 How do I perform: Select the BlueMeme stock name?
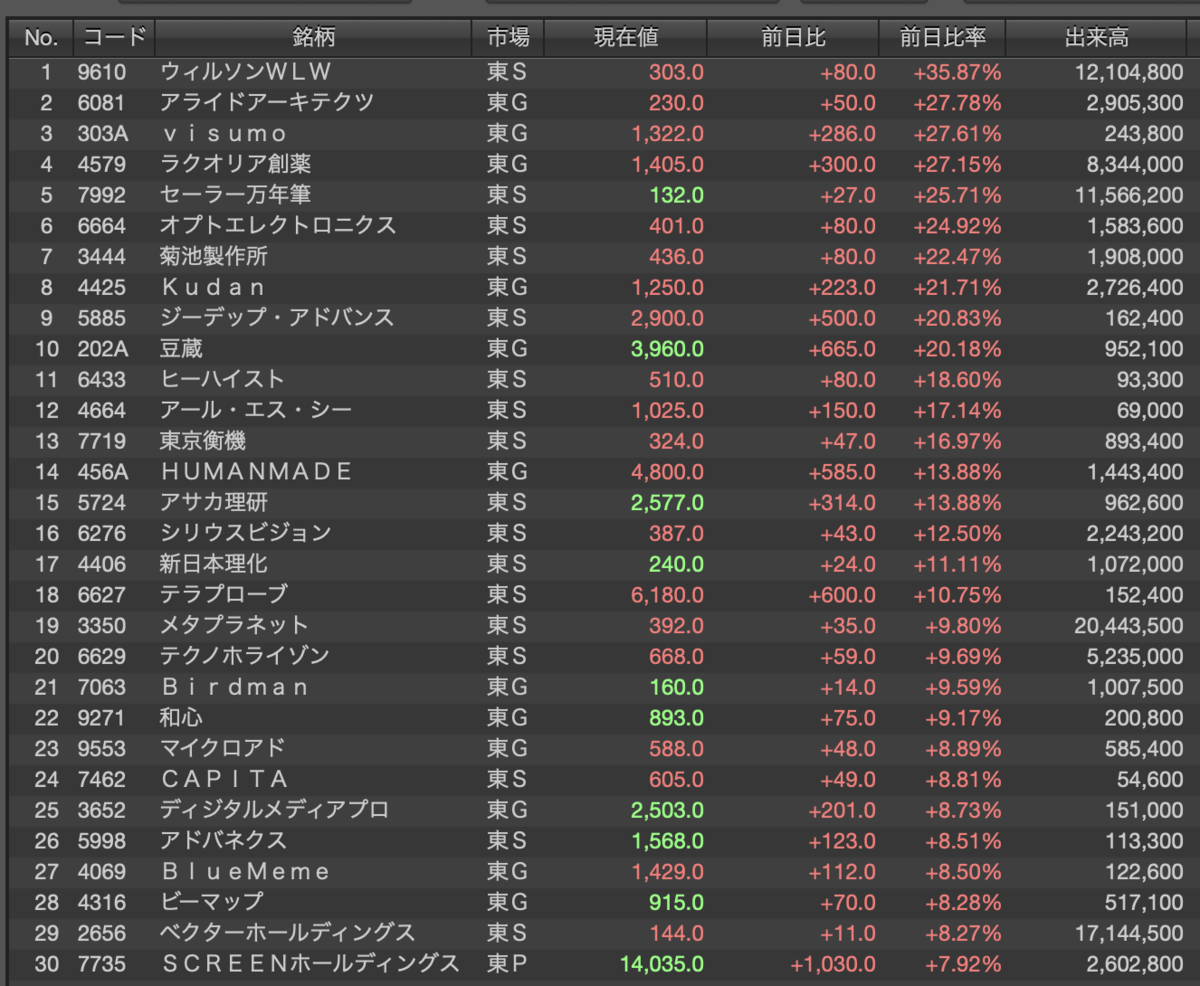click(245, 872)
